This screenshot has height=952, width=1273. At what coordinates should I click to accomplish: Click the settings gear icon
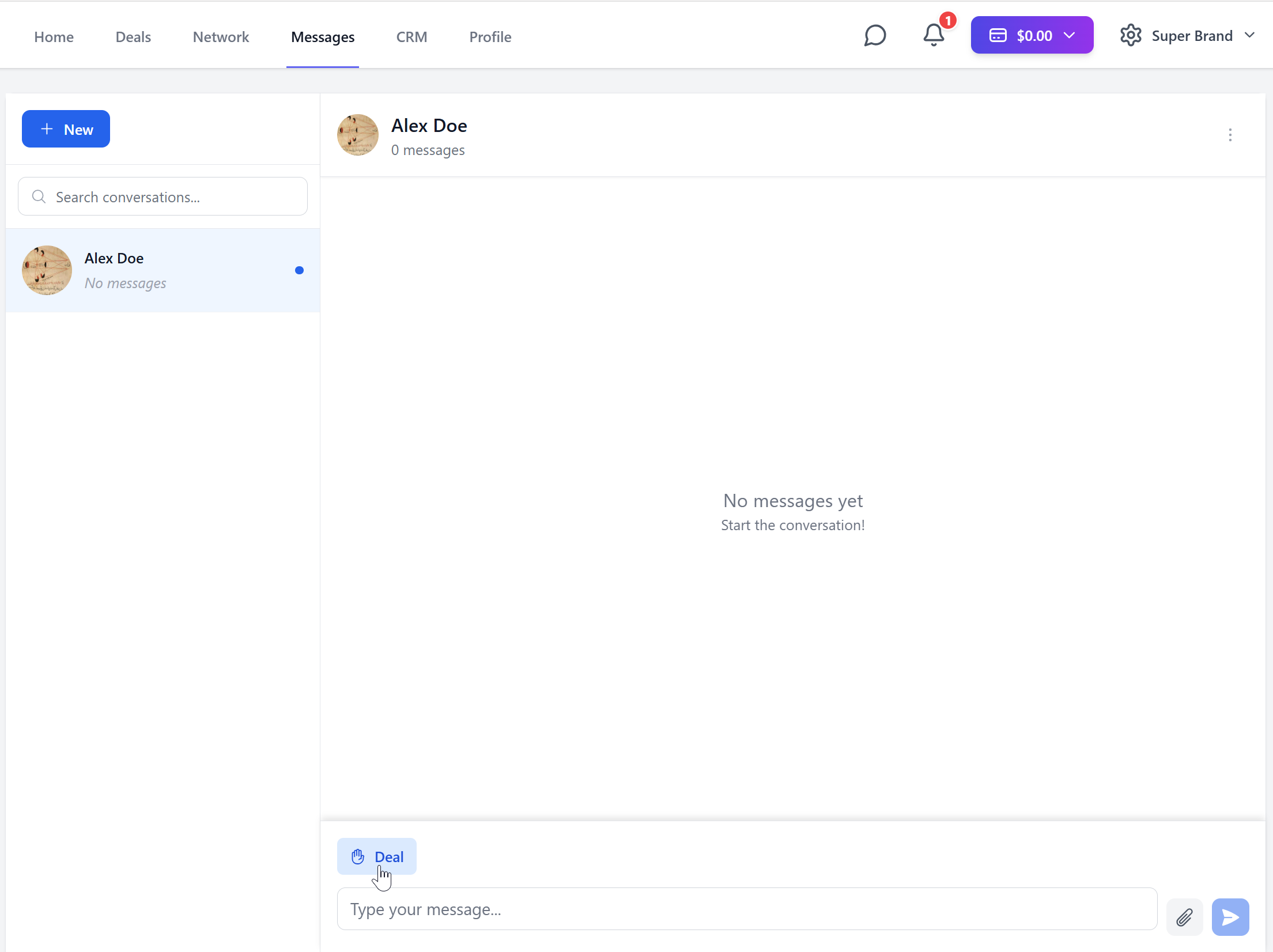pos(1131,36)
